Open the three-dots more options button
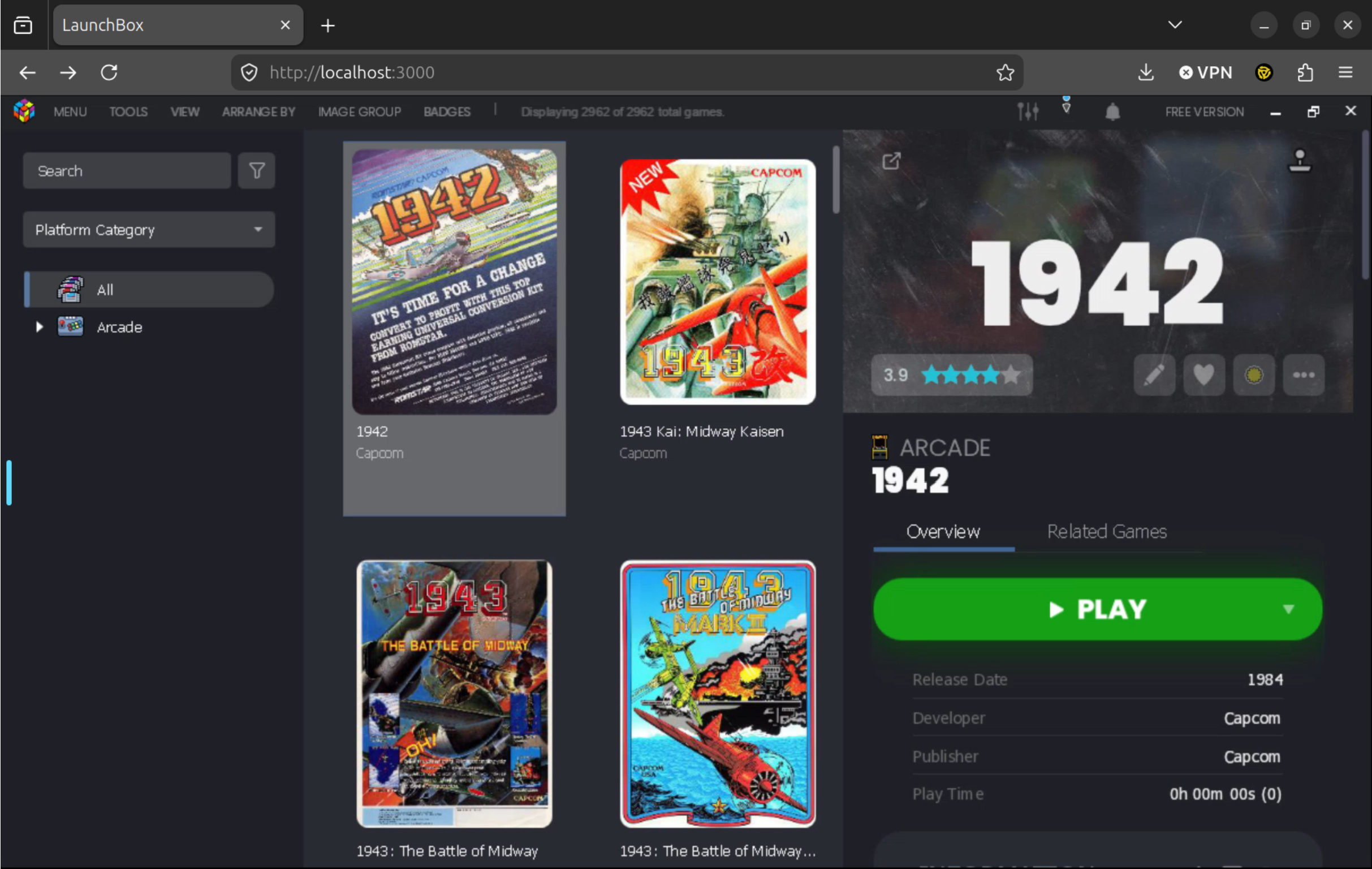1372x869 pixels. point(1303,375)
